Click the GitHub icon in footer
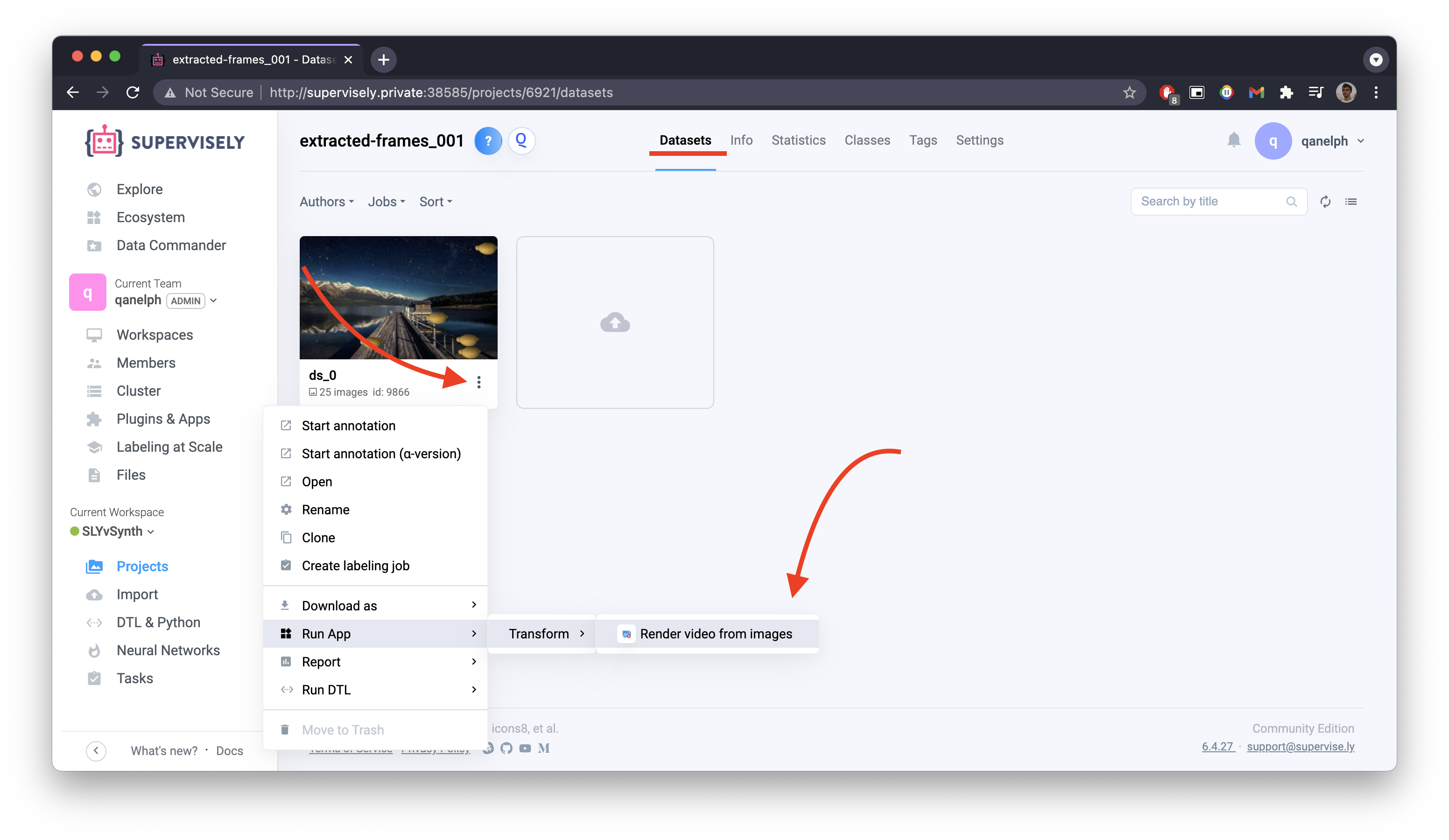 [x=506, y=748]
